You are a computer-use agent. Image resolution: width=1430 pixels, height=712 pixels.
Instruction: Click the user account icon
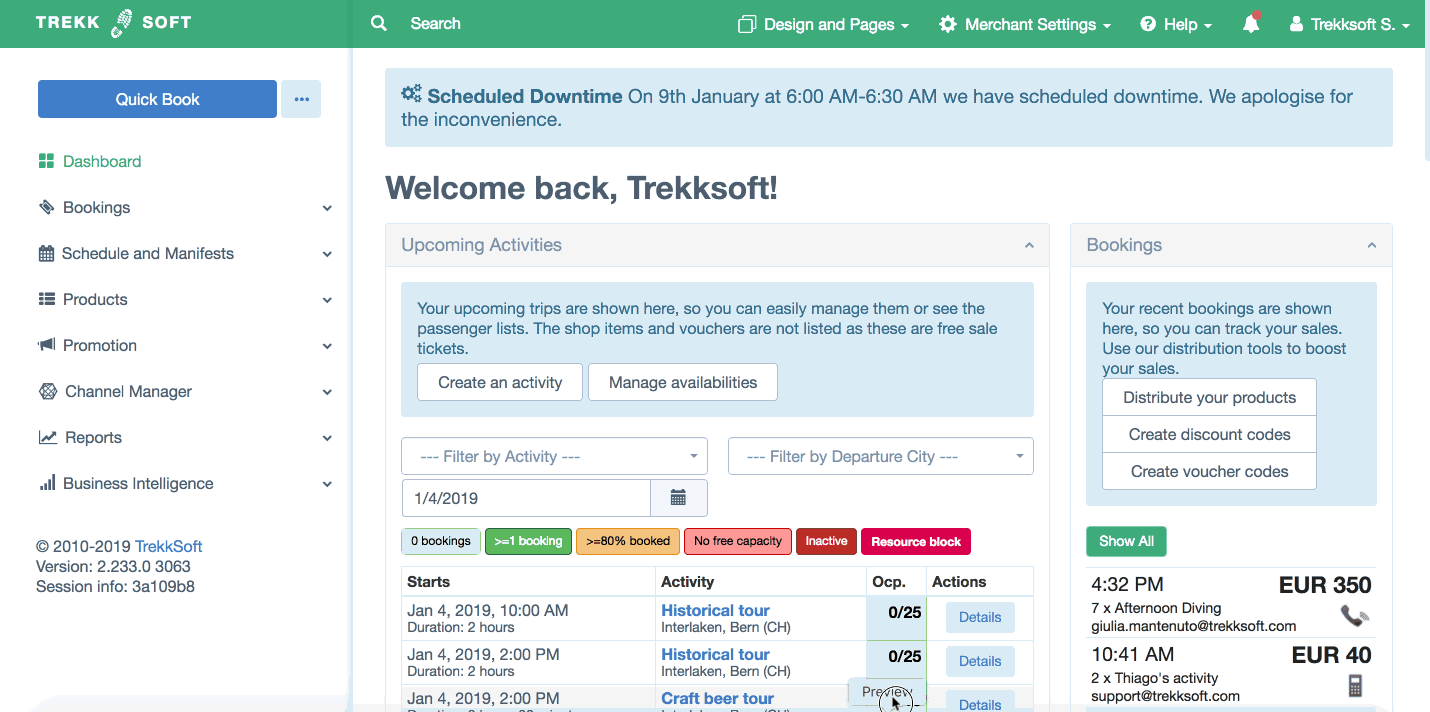pyautogui.click(x=1297, y=24)
